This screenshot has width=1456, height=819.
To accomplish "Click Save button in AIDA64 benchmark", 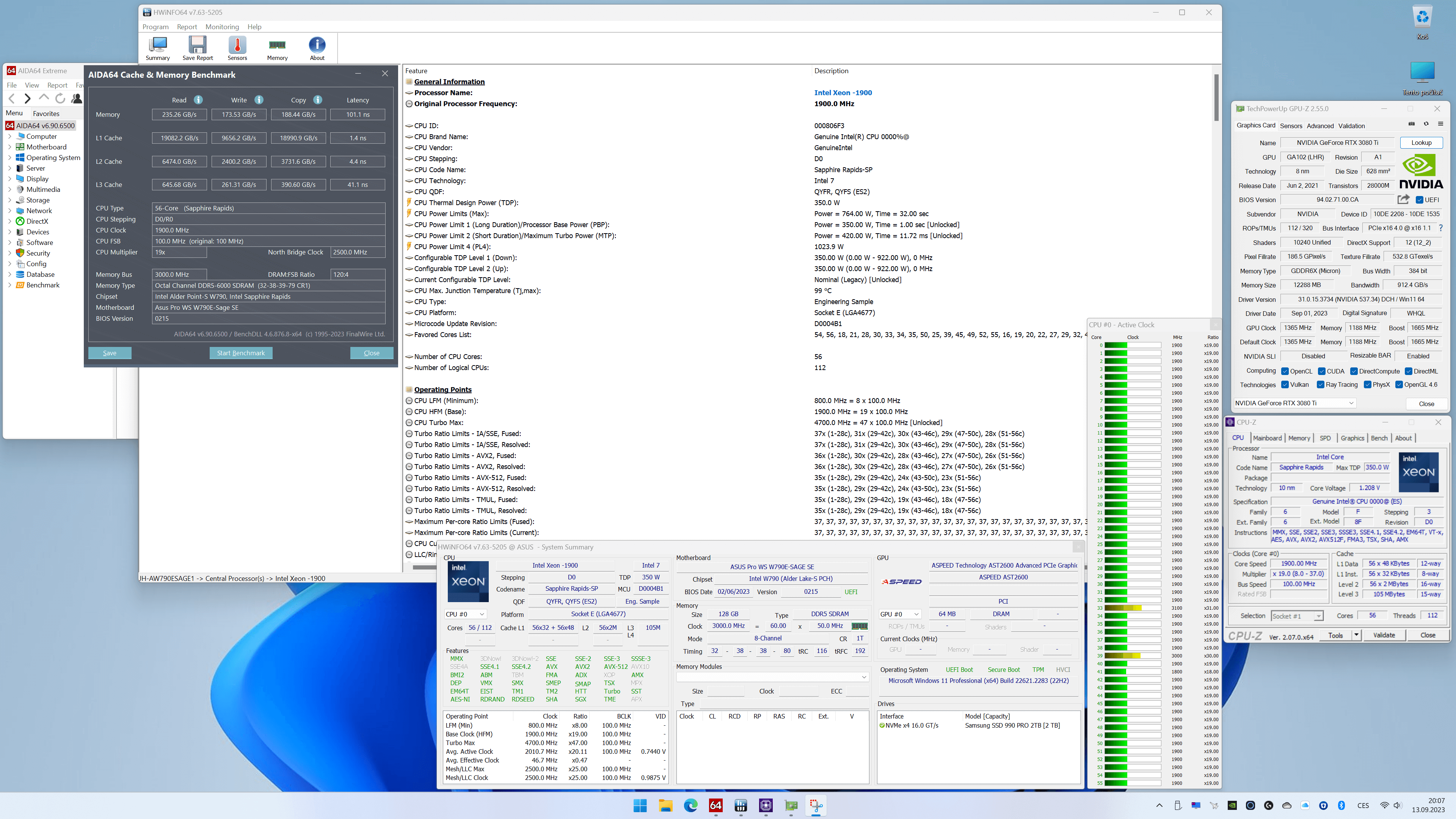I will [x=110, y=353].
